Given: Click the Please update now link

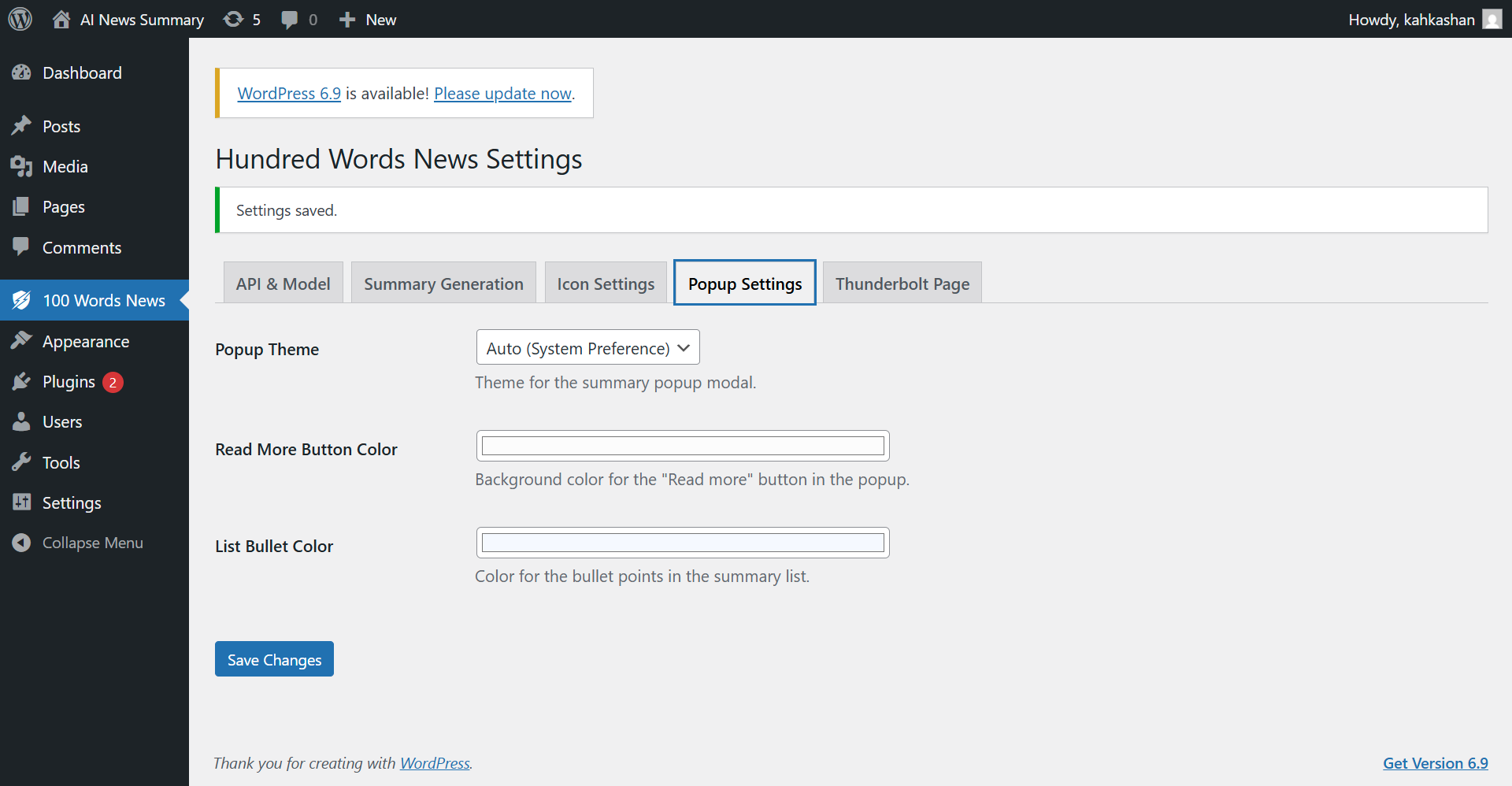Looking at the screenshot, I should pos(502,93).
